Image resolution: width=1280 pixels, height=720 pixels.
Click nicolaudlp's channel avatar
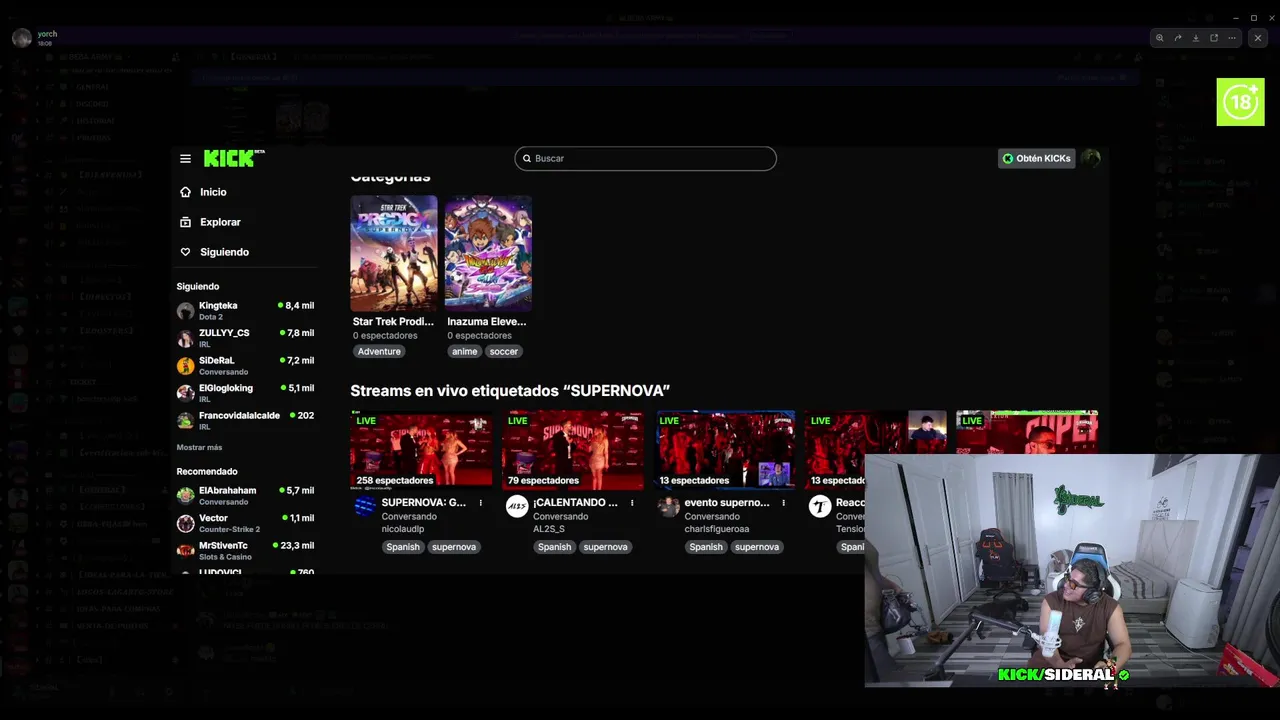pyautogui.click(x=365, y=506)
